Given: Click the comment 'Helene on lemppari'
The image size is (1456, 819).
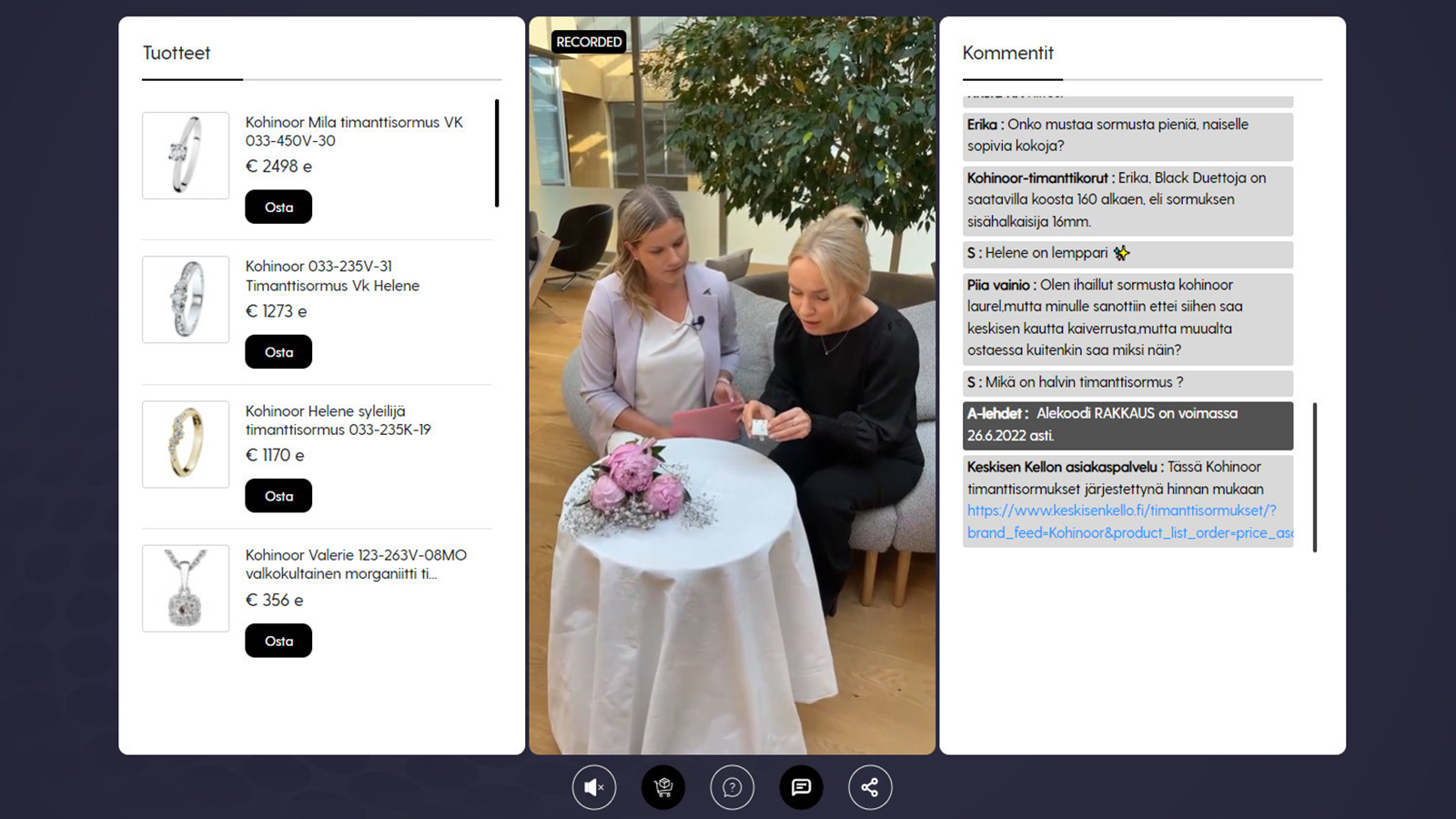Looking at the screenshot, I should pos(1127,253).
